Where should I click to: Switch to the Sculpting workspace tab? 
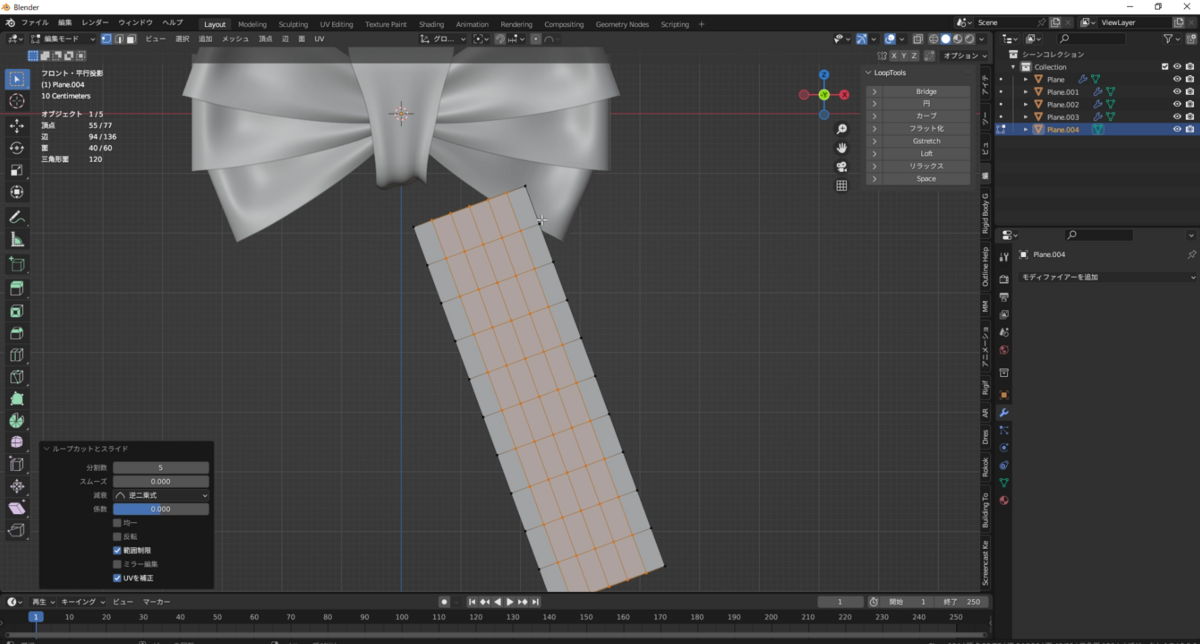pos(293,24)
